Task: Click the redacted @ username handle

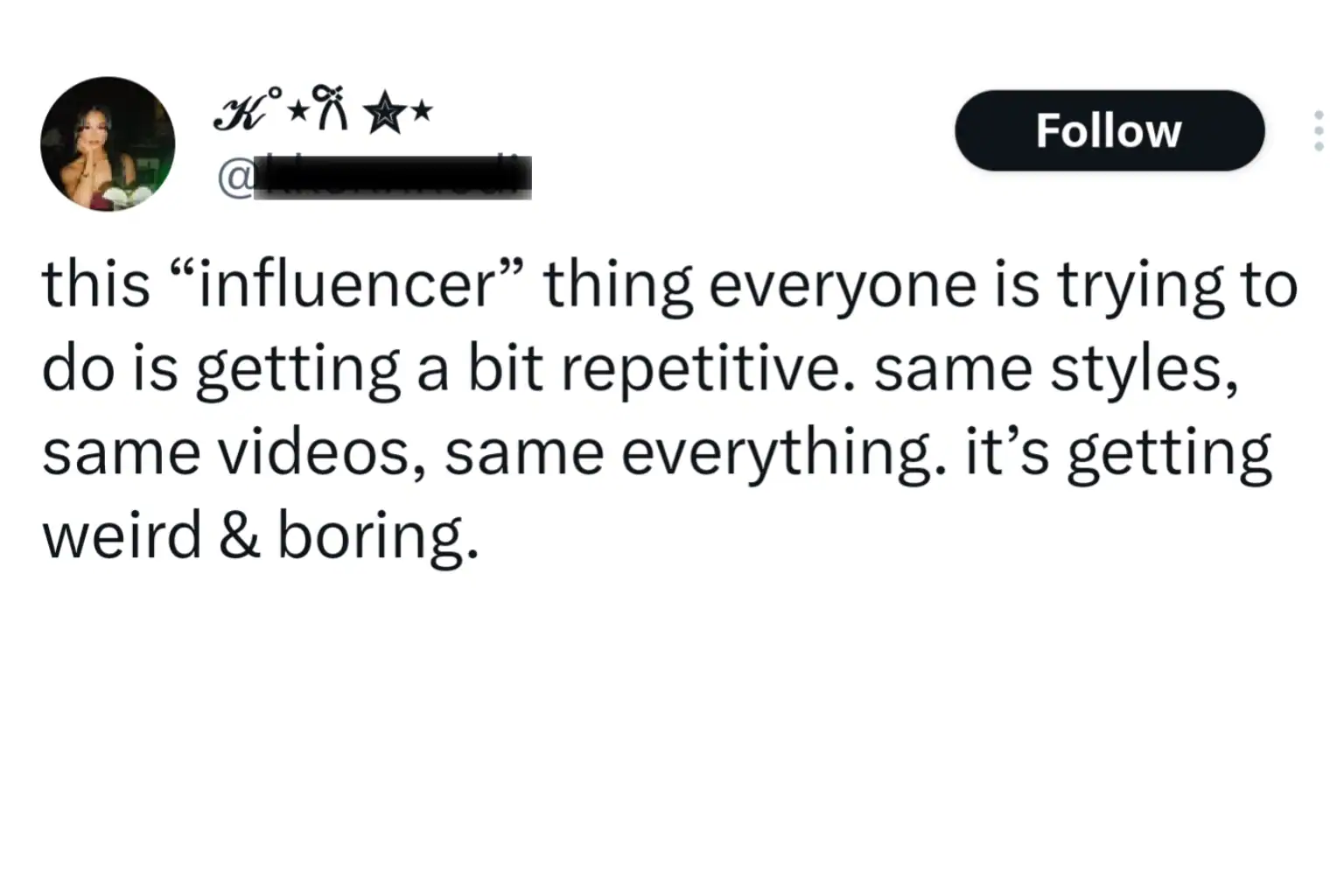Action: [392, 178]
